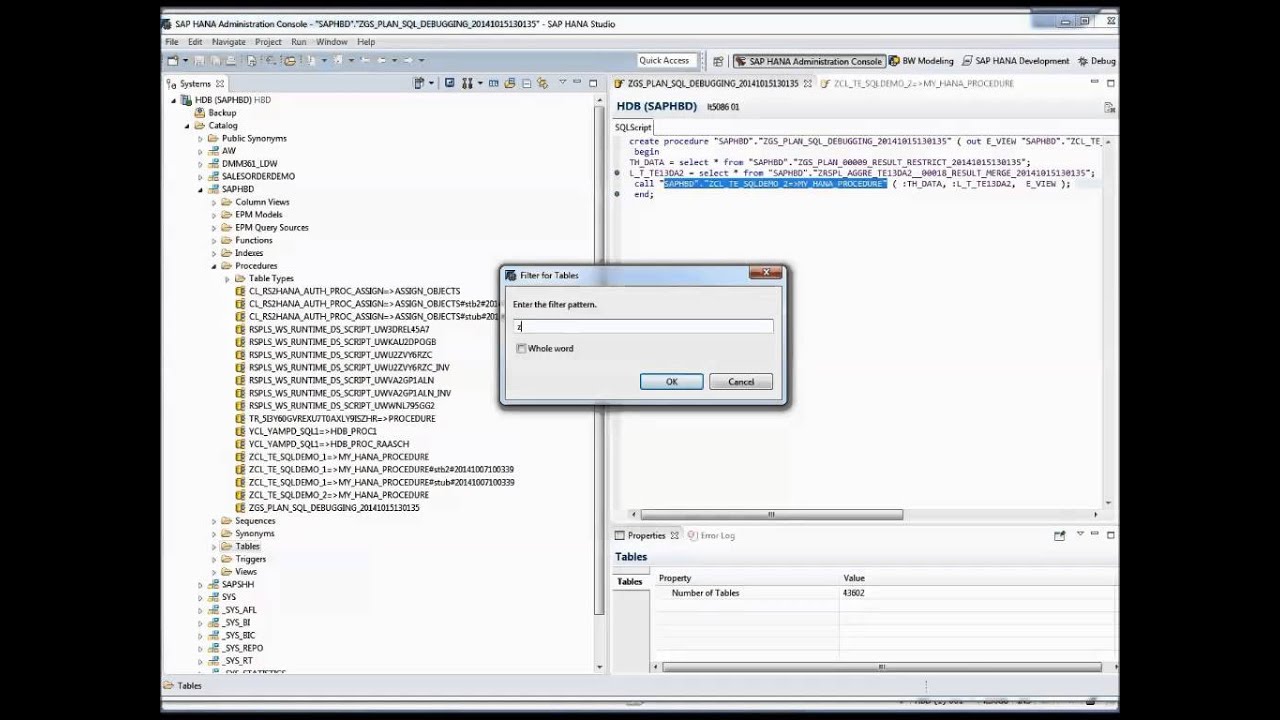The height and width of the screenshot is (720, 1280).
Task: Click the value 43602 in Properties
Action: 853,593
